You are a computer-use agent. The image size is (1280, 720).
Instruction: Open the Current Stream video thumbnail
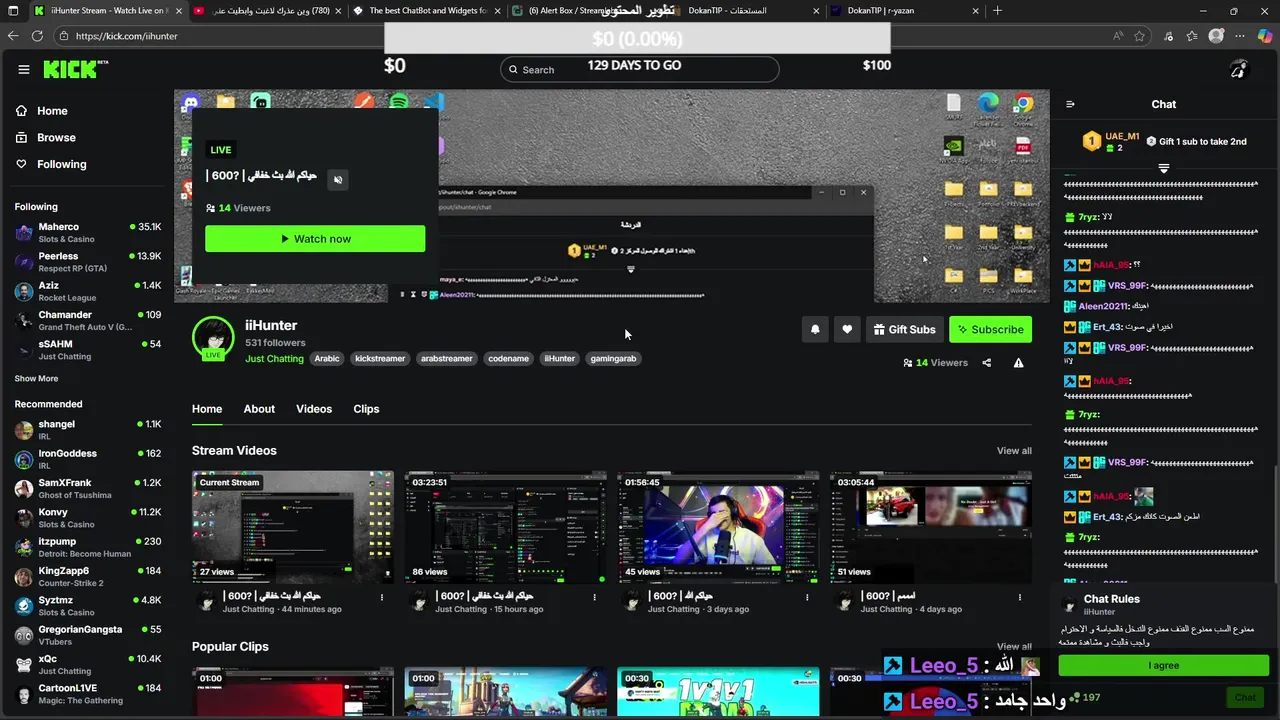[293, 526]
